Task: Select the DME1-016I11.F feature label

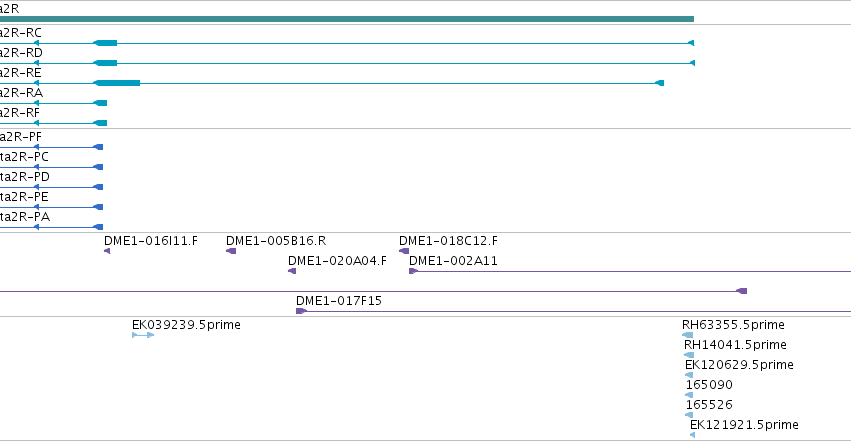Action: (x=151, y=241)
